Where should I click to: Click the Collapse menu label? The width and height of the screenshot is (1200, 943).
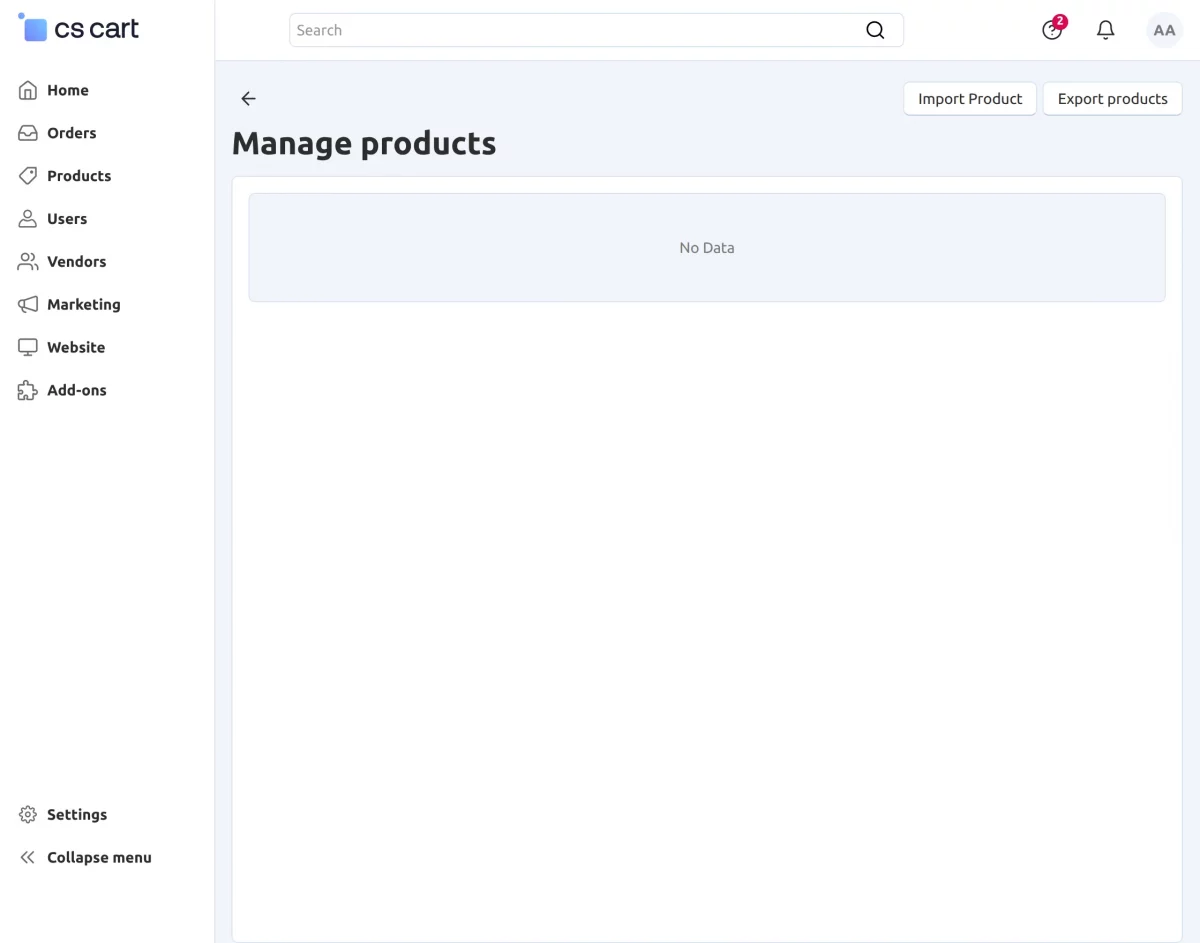(99, 858)
